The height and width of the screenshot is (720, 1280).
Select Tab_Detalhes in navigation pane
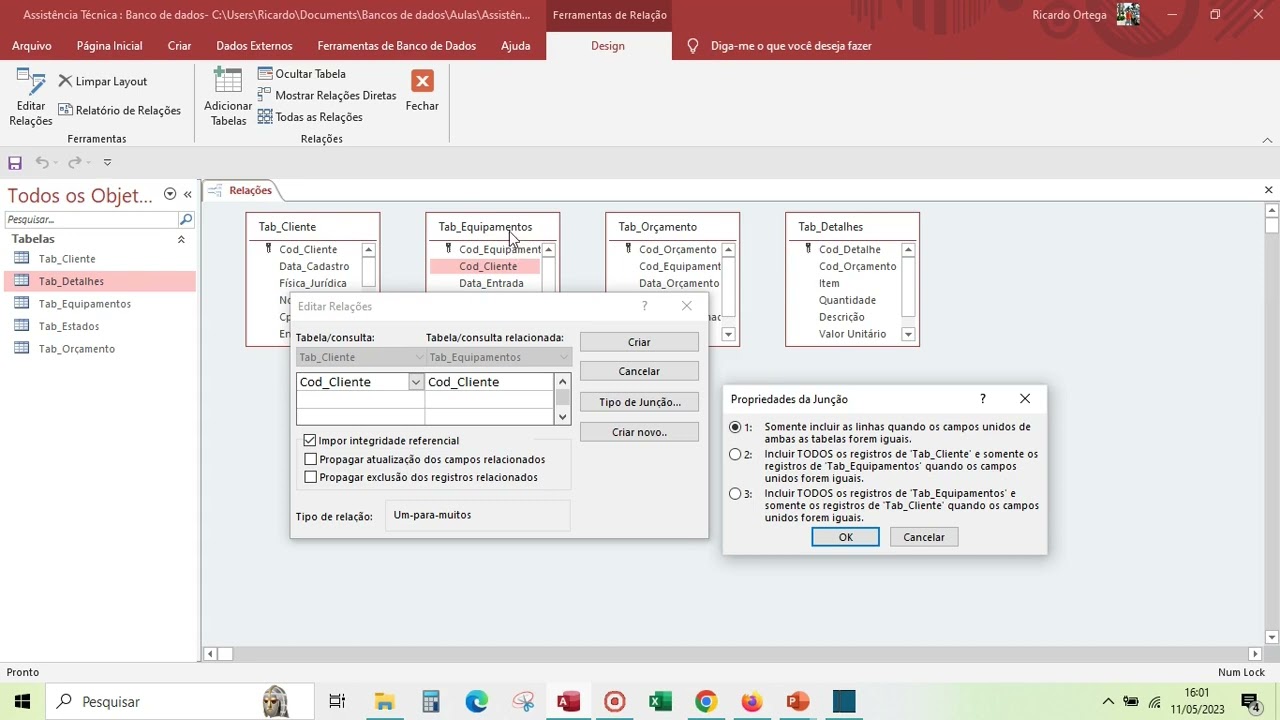pos(98,281)
